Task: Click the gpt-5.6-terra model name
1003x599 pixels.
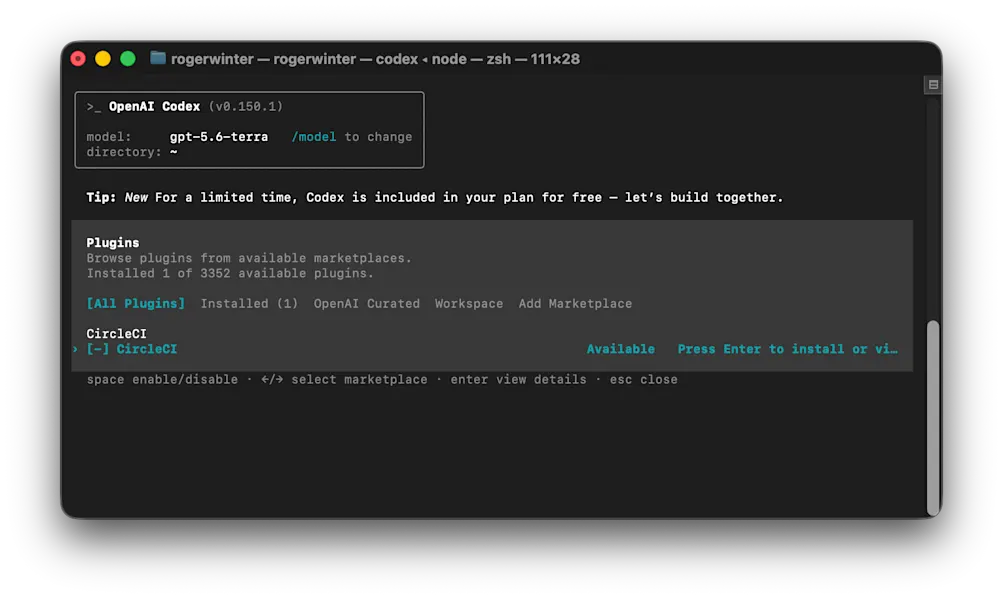Action: pos(219,136)
